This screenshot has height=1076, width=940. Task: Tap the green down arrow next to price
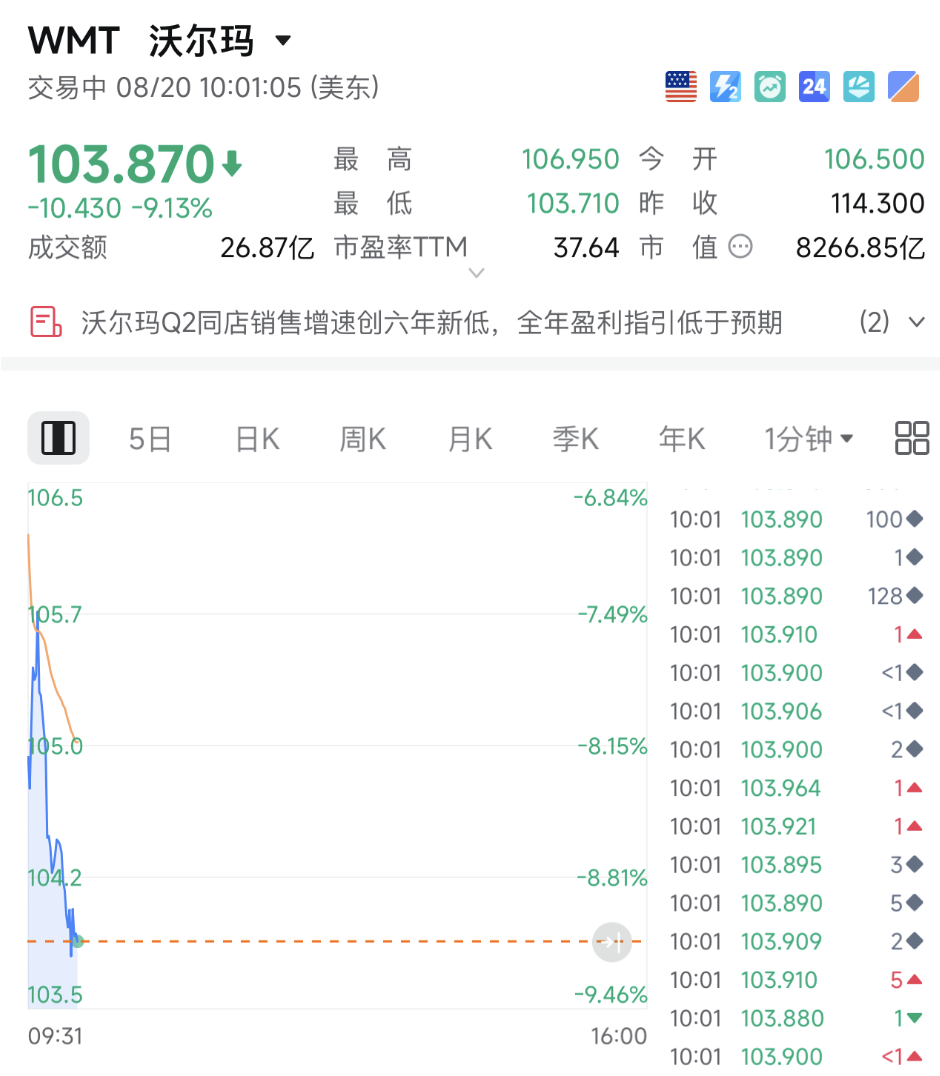point(232,163)
